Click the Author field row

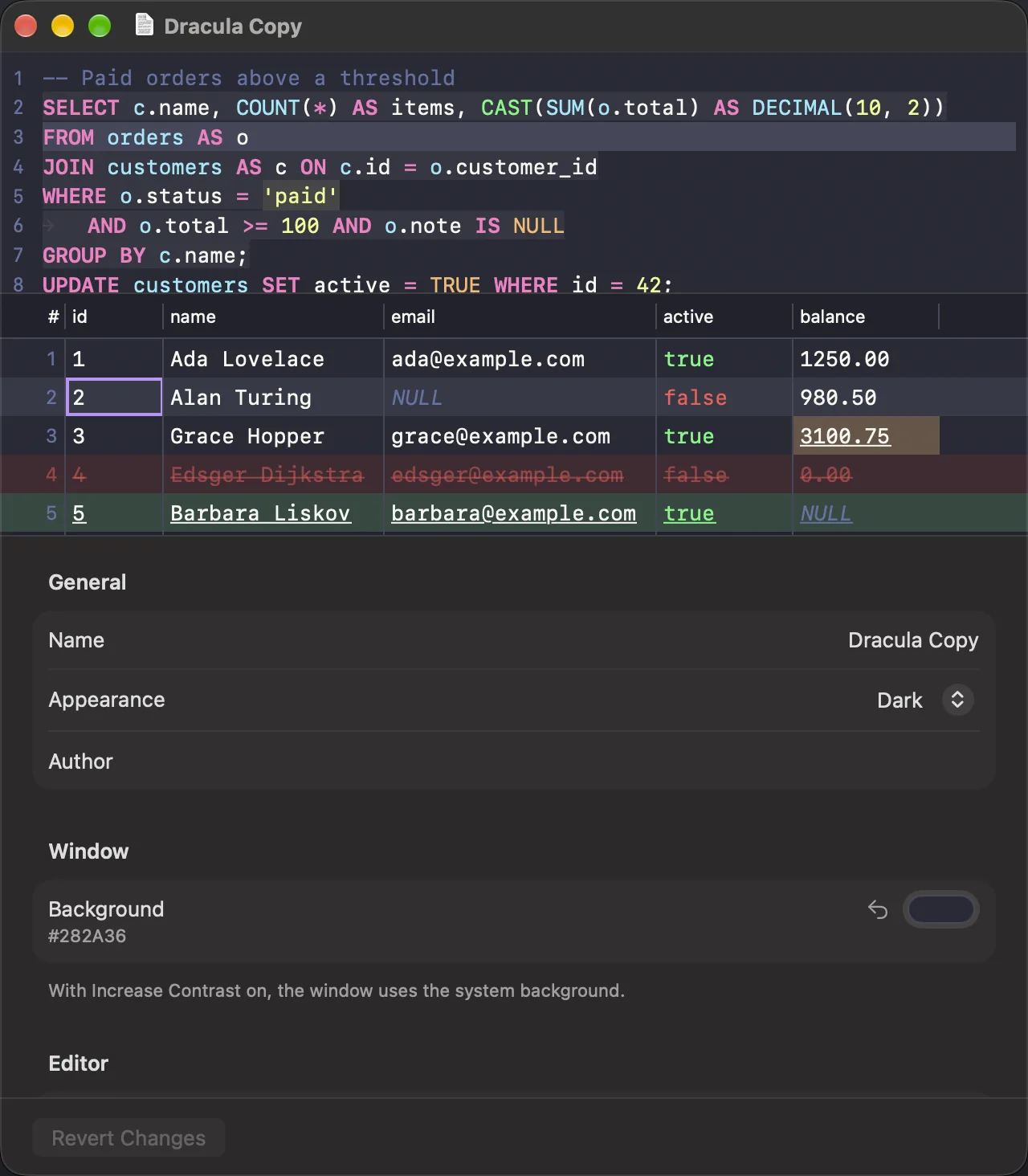tap(514, 761)
